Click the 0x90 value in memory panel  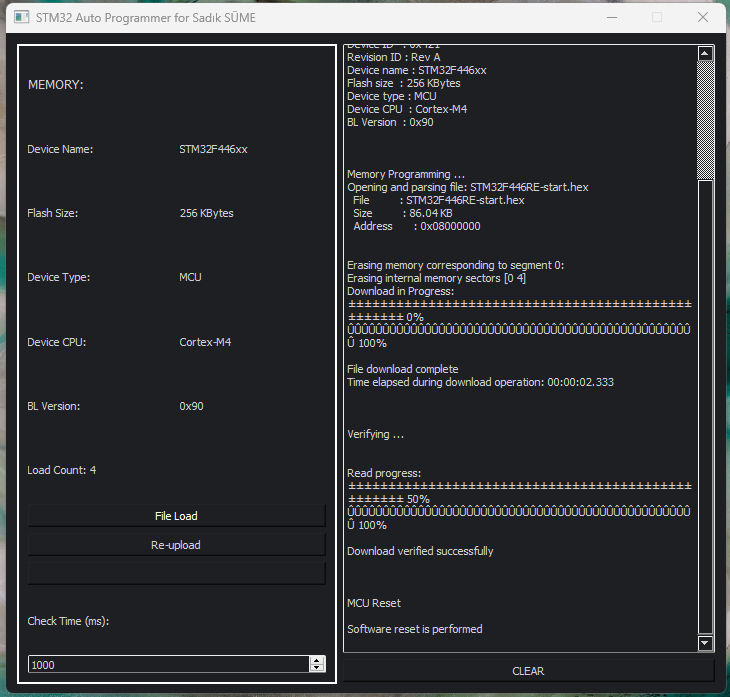click(x=191, y=406)
